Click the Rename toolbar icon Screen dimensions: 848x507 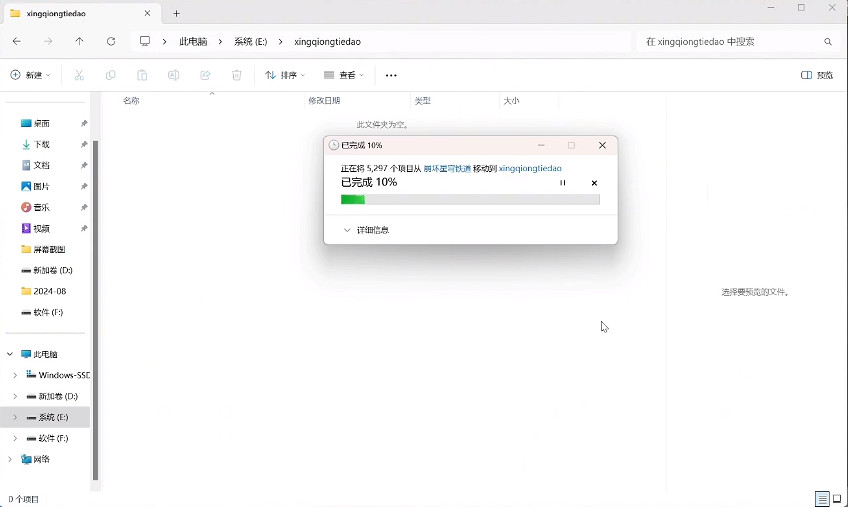pos(174,75)
